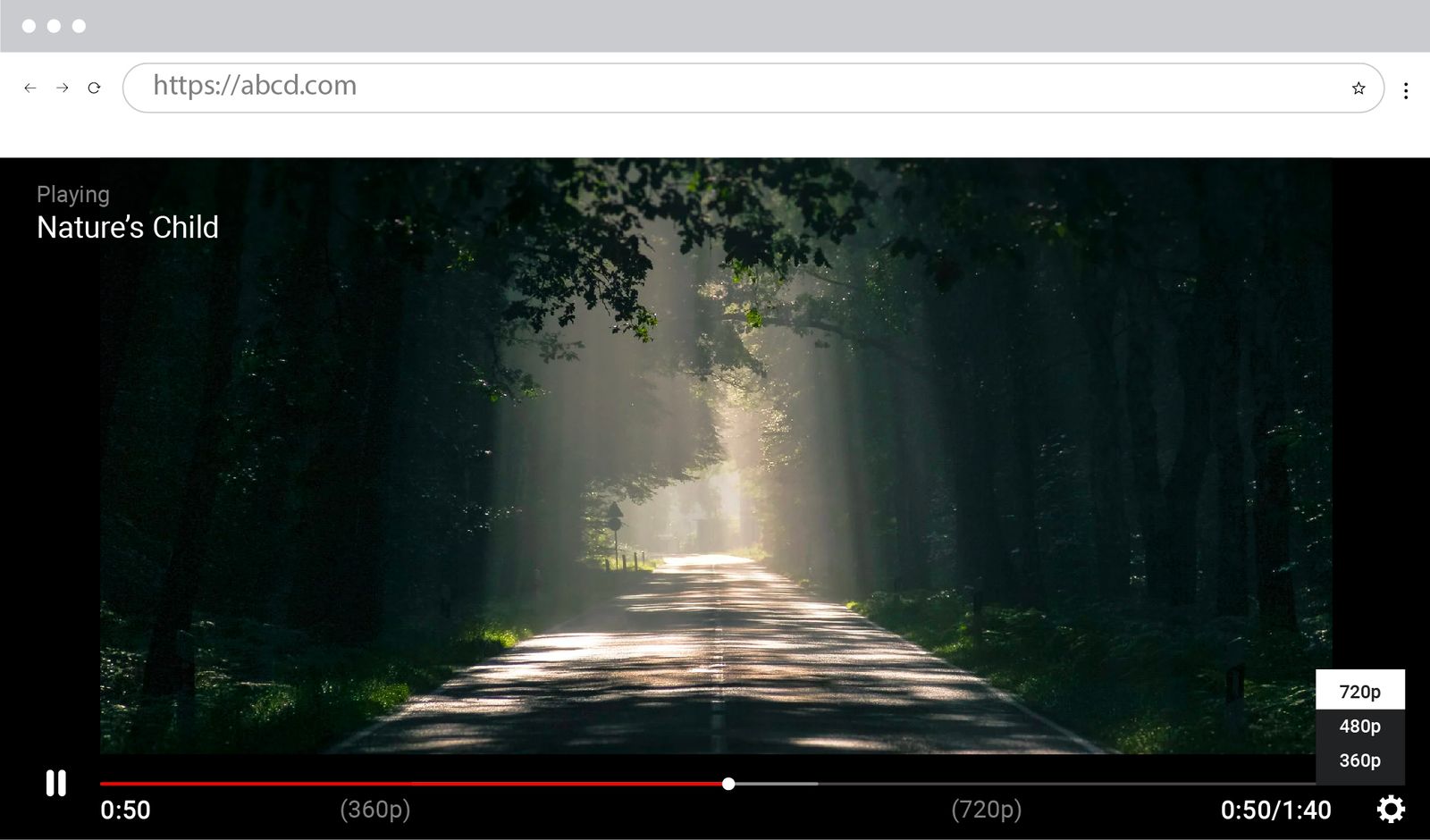Viewport: 1430px width, 840px height.
Task: Reload the current page
Action: 93,88
